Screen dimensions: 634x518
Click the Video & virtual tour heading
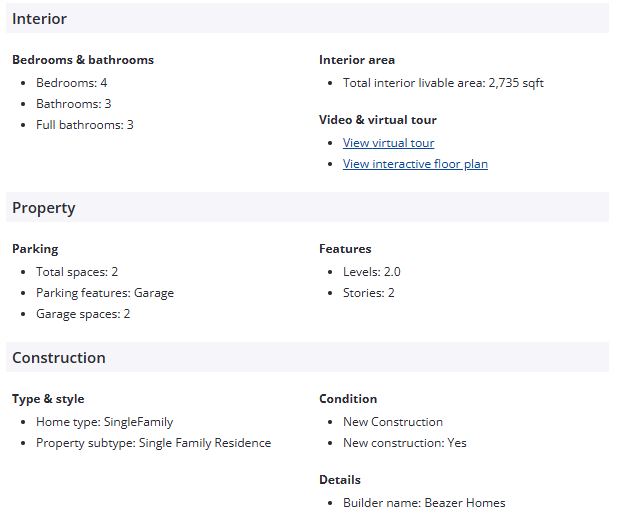coord(377,120)
